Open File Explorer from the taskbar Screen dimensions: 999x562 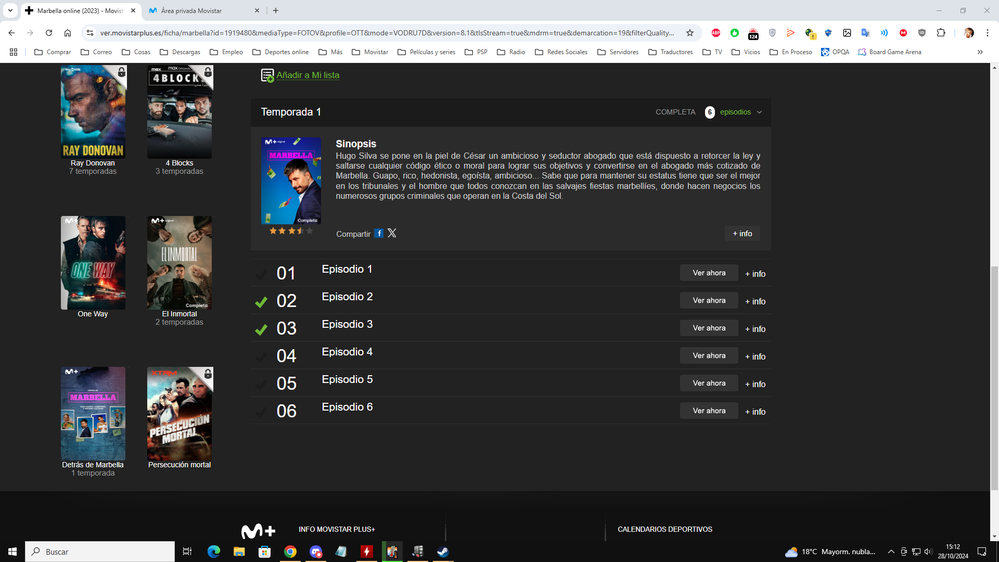(x=239, y=552)
